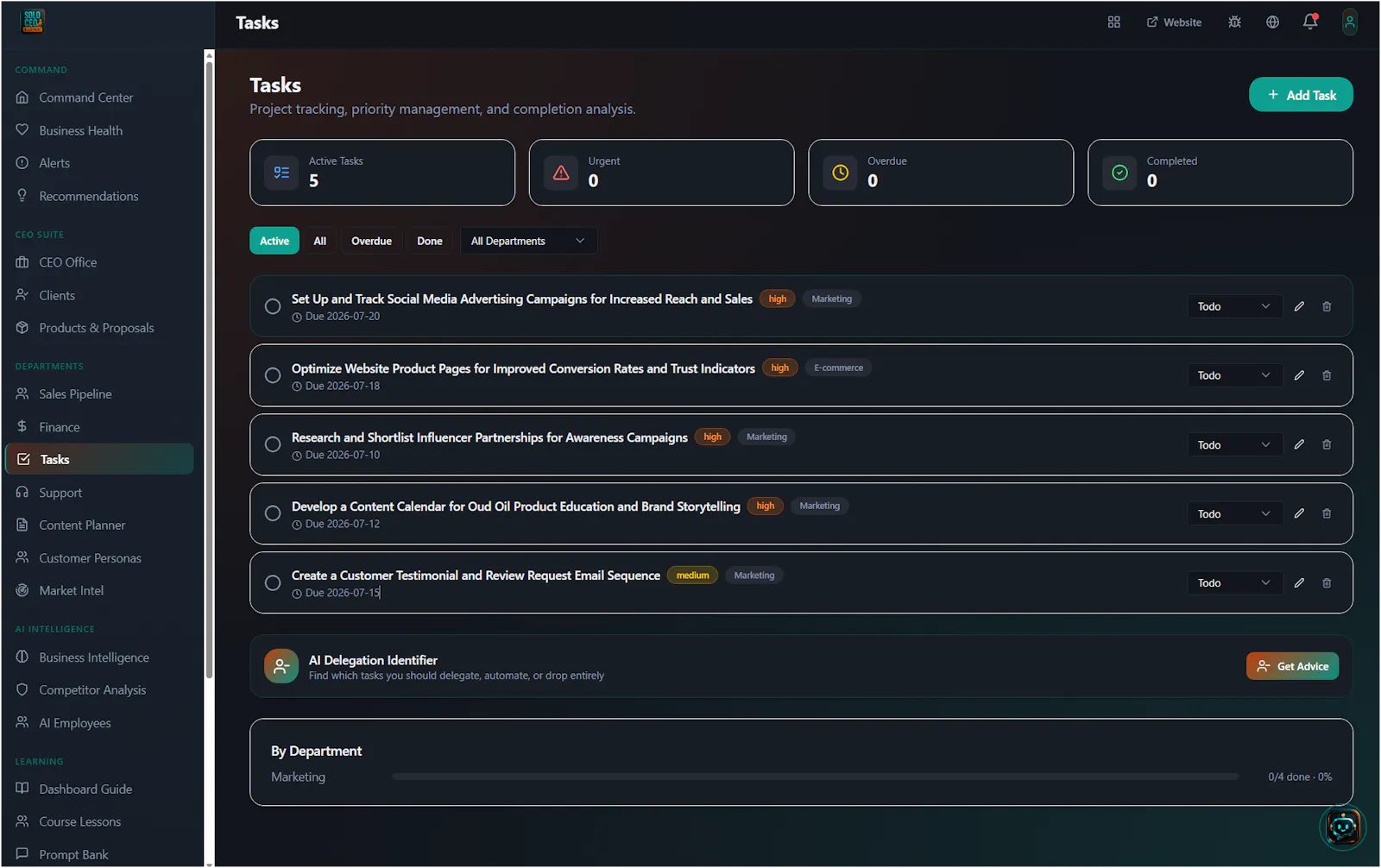Open the user profile avatar
Screen dimensions: 1381x868
(x=1350, y=22)
